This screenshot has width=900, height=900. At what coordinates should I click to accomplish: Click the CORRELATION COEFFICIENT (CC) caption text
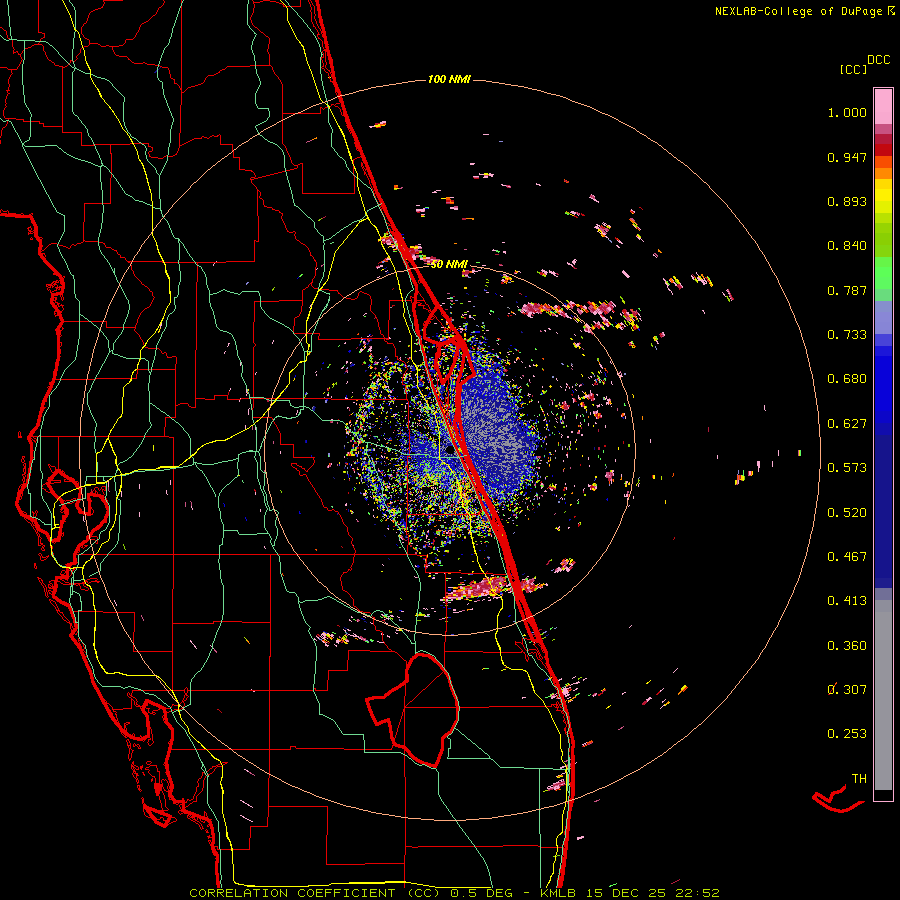(315, 893)
